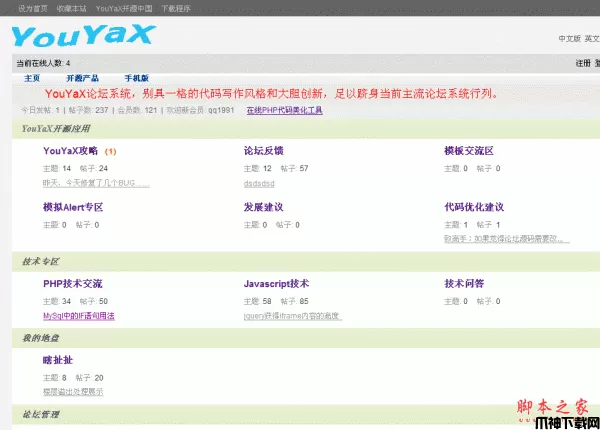600x430 pixels.
Task: Go to the 主页 navigation tab
Action: (32, 78)
